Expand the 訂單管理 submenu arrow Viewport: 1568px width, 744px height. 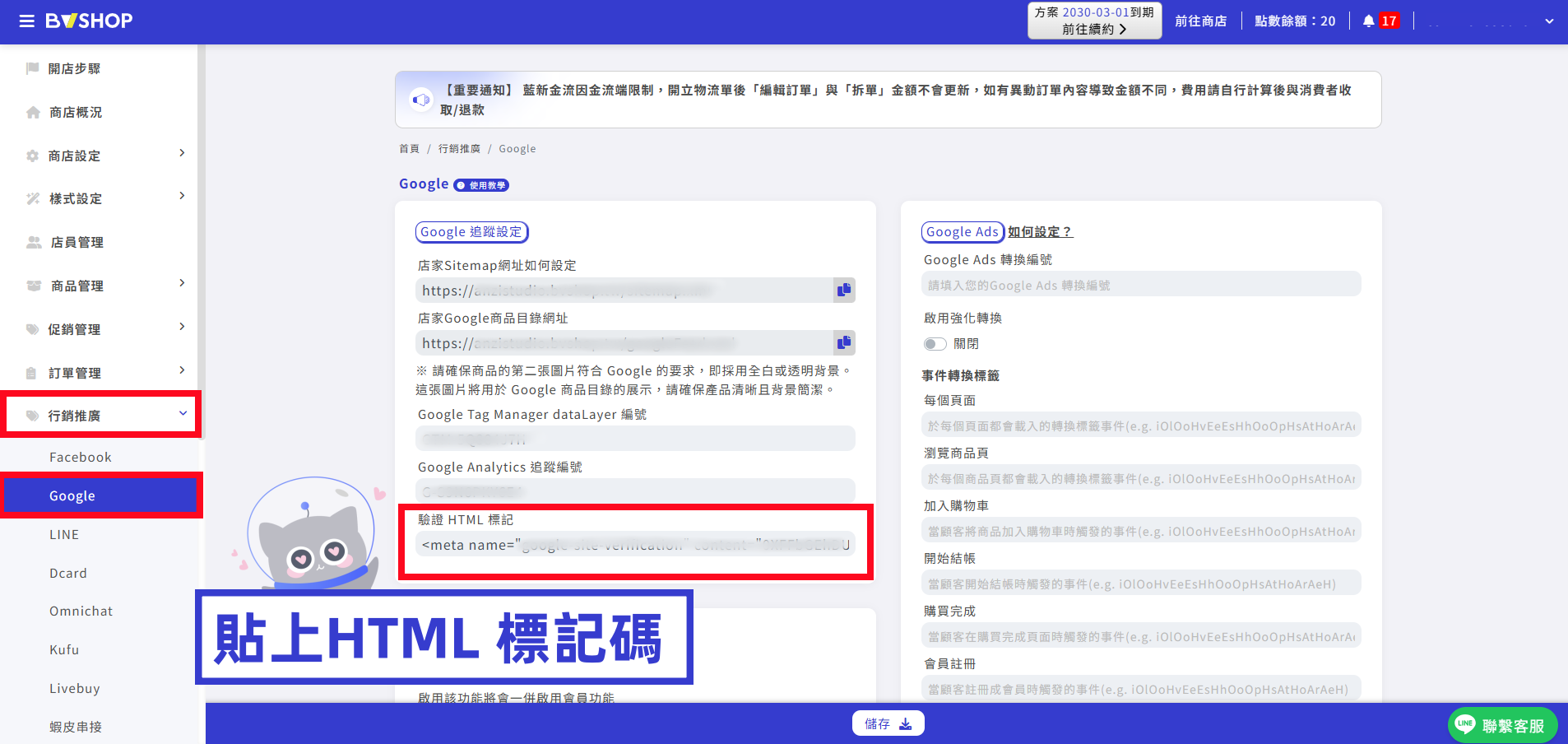coord(182,370)
